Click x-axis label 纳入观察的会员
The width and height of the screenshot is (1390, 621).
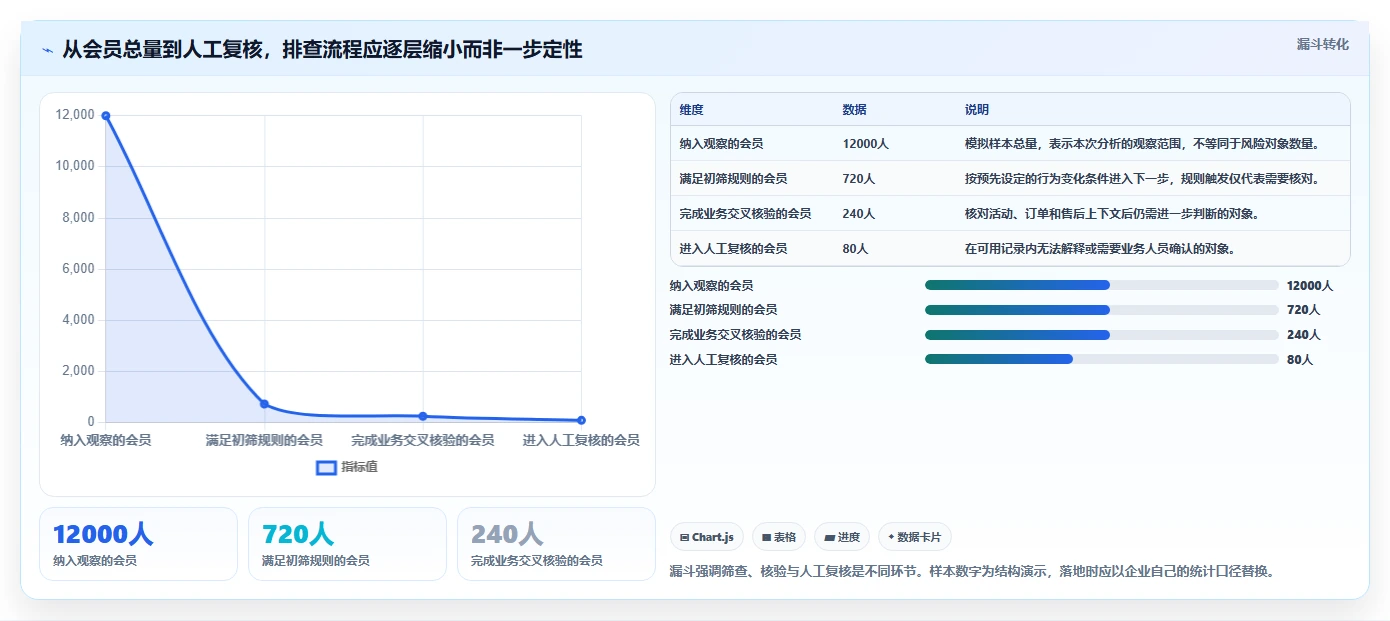(106, 440)
